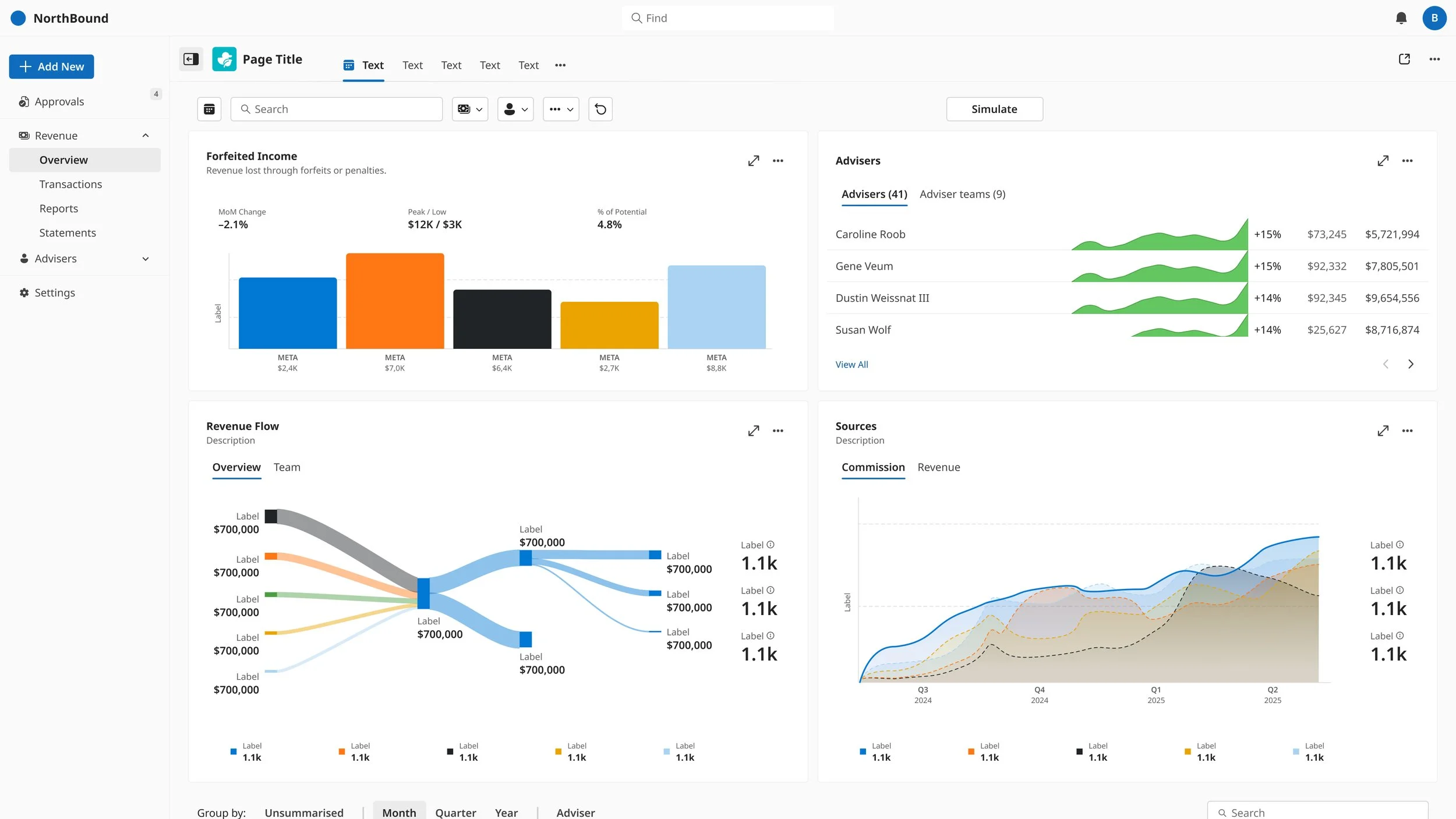This screenshot has height=819, width=1456.
Task: Open page in new window icon
Action: coord(1404,59)
